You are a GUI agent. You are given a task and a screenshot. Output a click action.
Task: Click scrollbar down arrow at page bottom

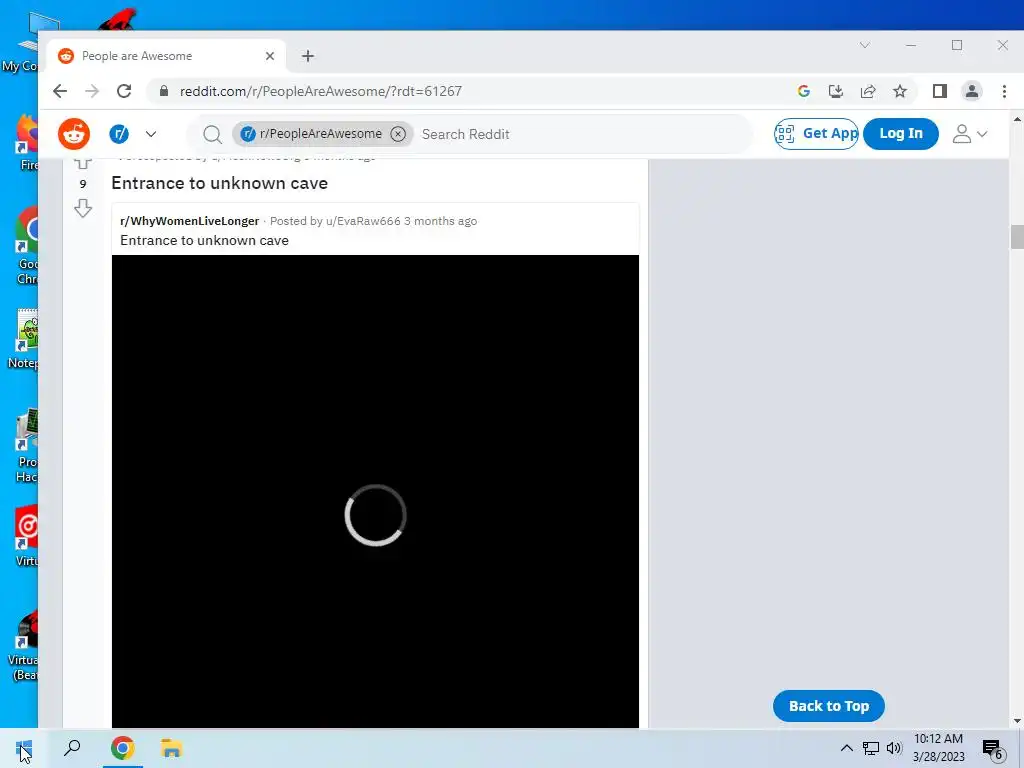(x=1017, y=721)
